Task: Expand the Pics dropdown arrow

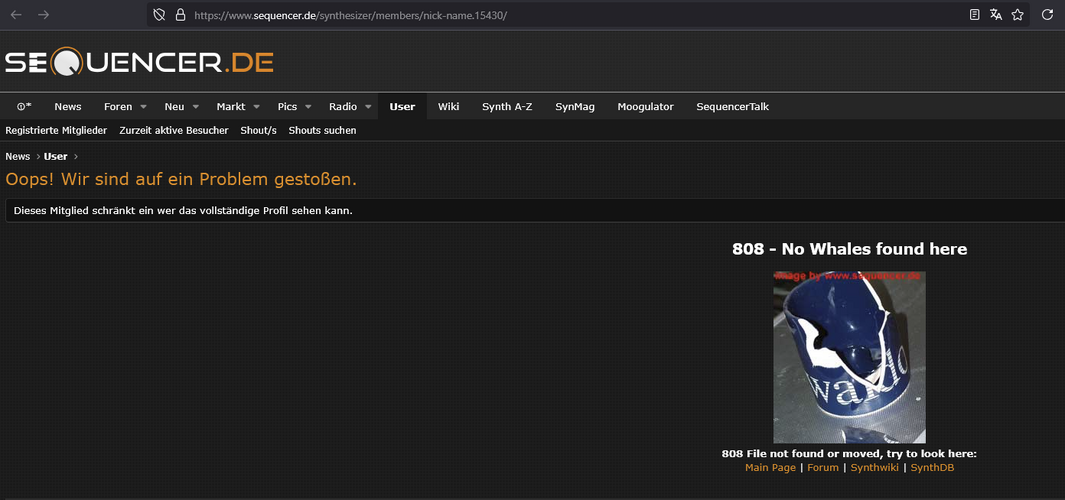Action: pos(308,107)
